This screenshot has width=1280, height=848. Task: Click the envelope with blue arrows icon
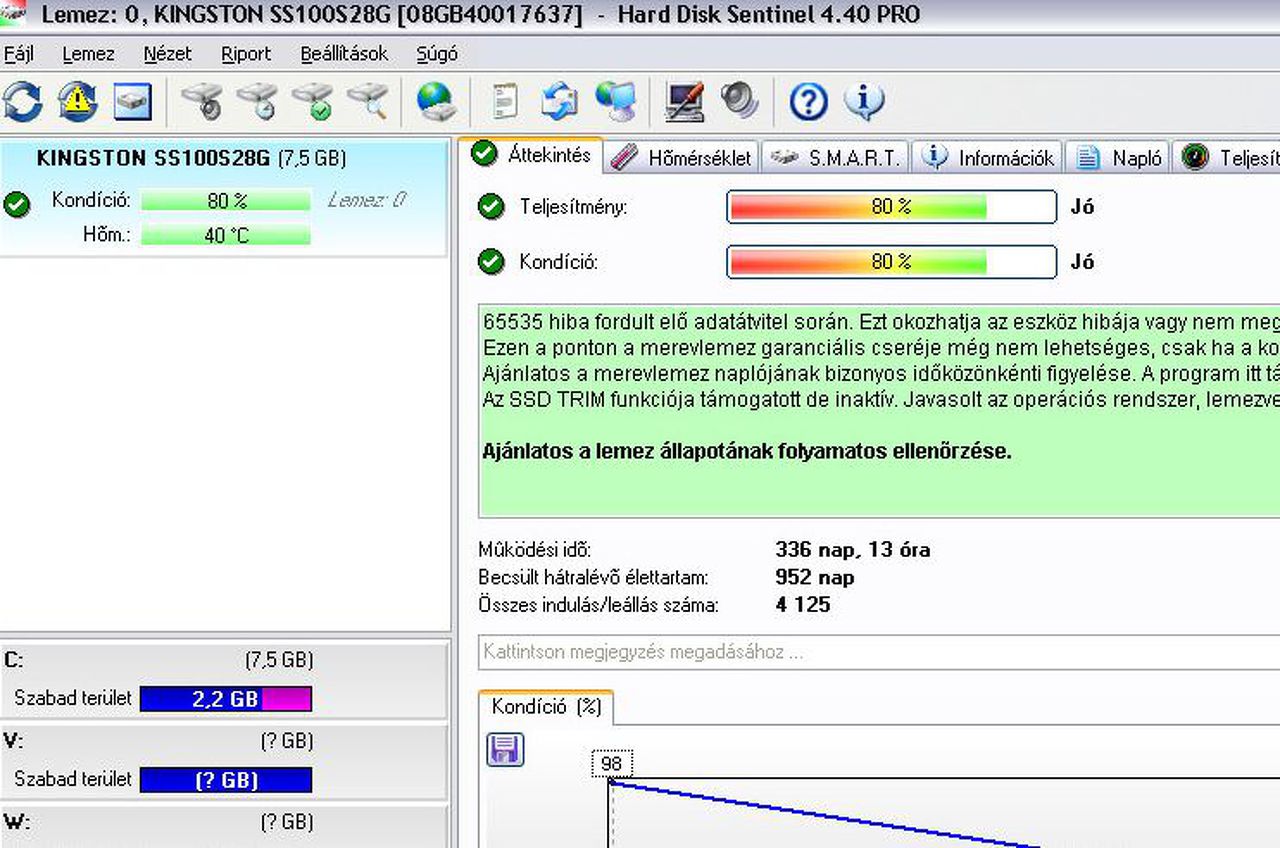coord(560,102)
